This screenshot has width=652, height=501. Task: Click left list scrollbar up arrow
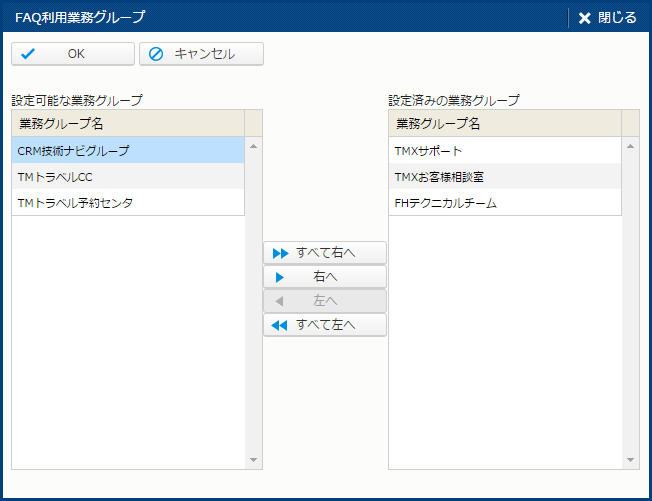[253, 146]
